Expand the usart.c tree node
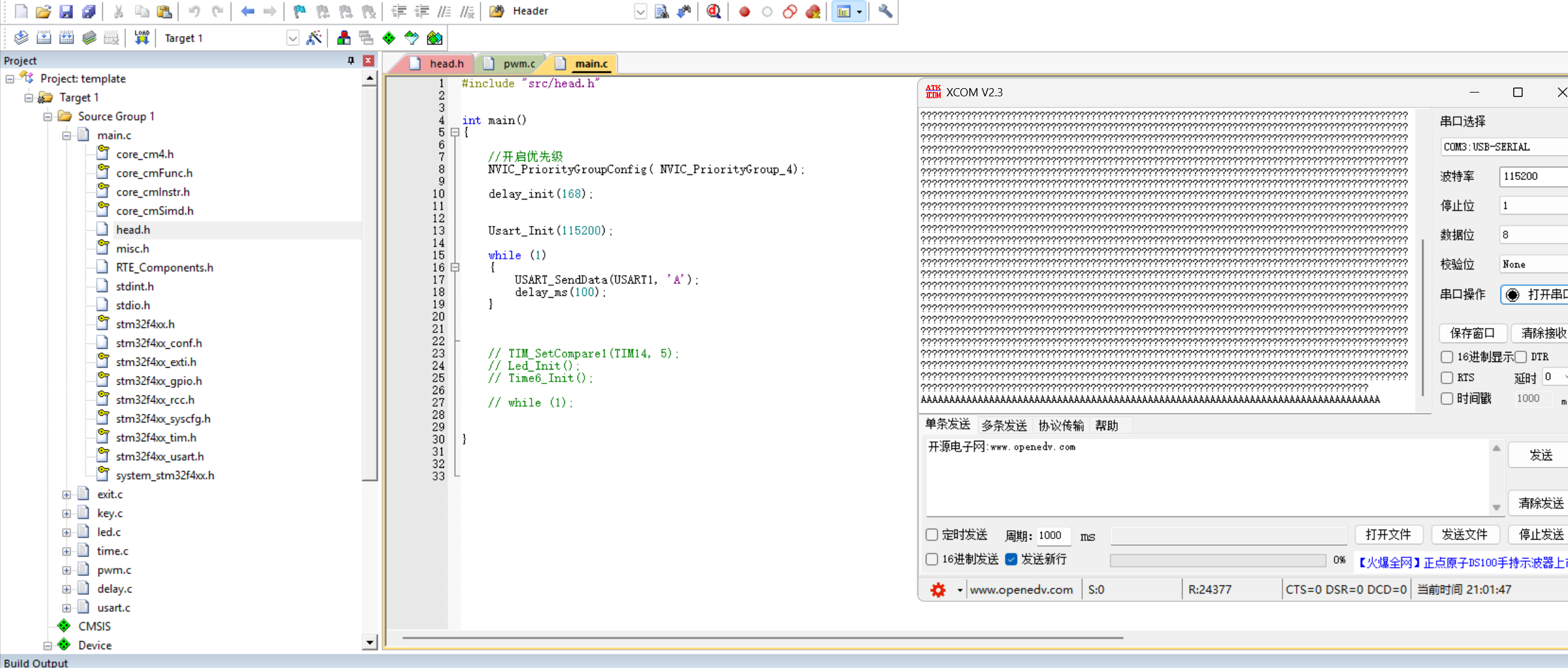Image resolution: width=1568 pixels, height=668 pixels. [66, 608]
